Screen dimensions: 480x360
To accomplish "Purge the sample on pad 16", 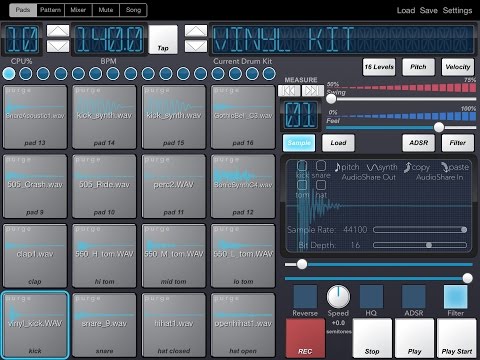I will click(x=226, y=90).
